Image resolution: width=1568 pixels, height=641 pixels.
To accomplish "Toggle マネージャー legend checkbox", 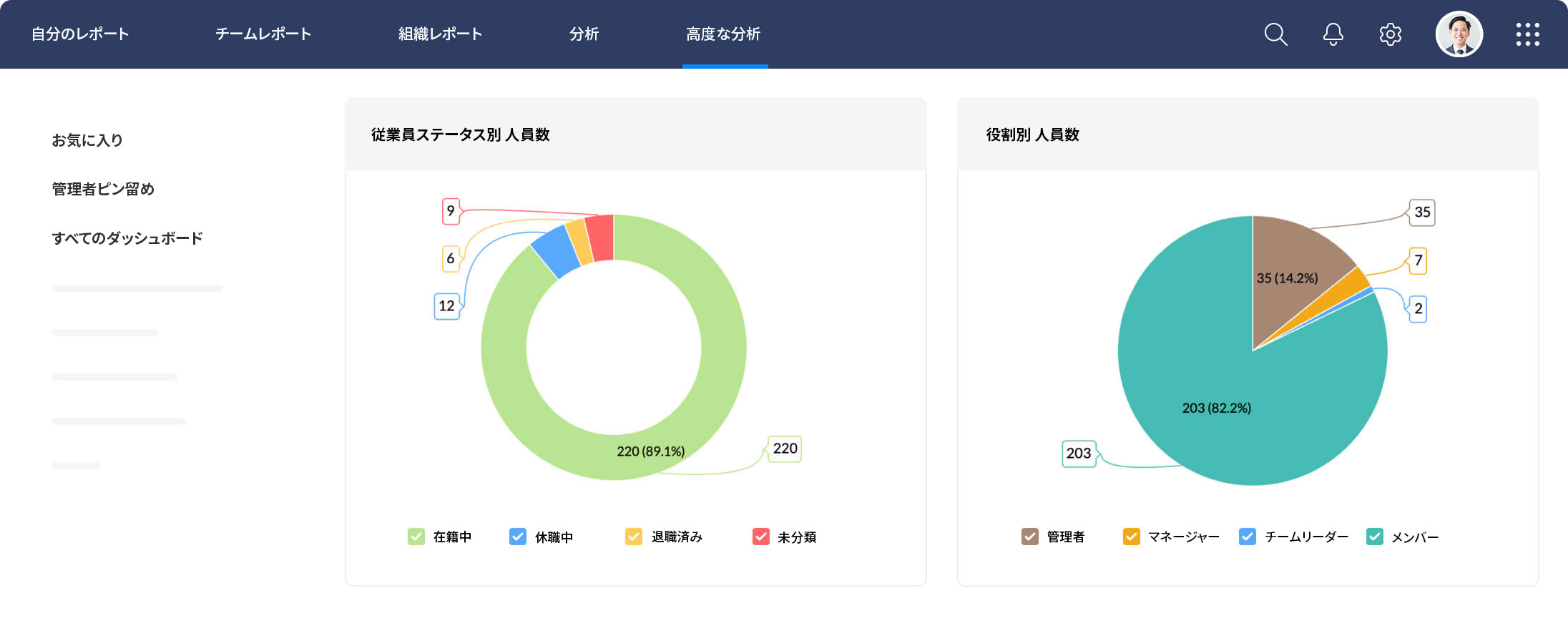I will click(x=1132, y=537).
